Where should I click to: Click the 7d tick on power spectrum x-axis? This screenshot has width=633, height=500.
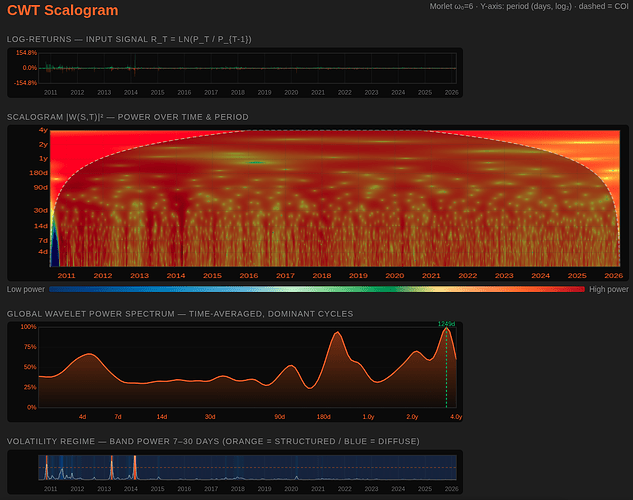click(x=118, y=417)
